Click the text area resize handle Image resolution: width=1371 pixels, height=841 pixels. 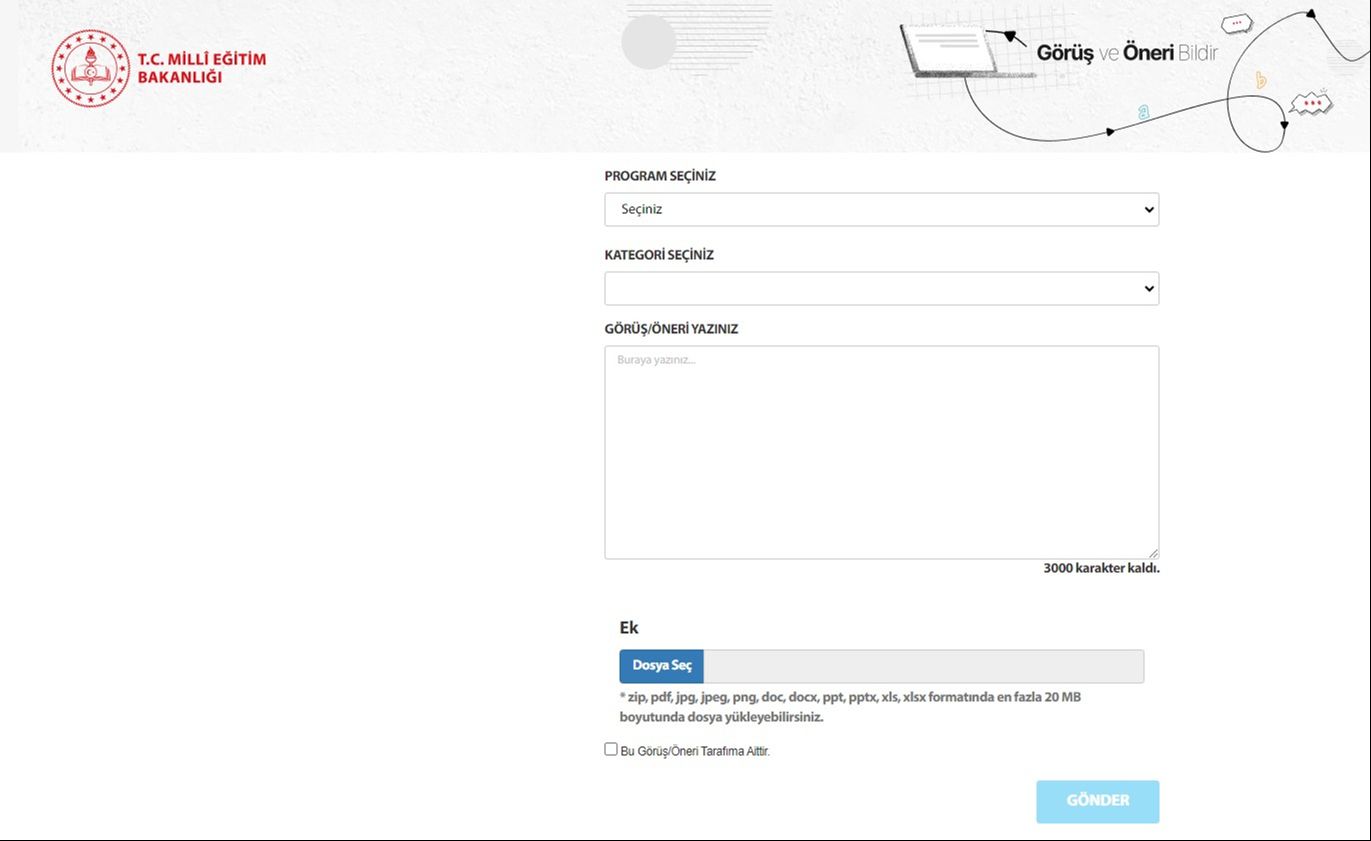pos(1153,553)
